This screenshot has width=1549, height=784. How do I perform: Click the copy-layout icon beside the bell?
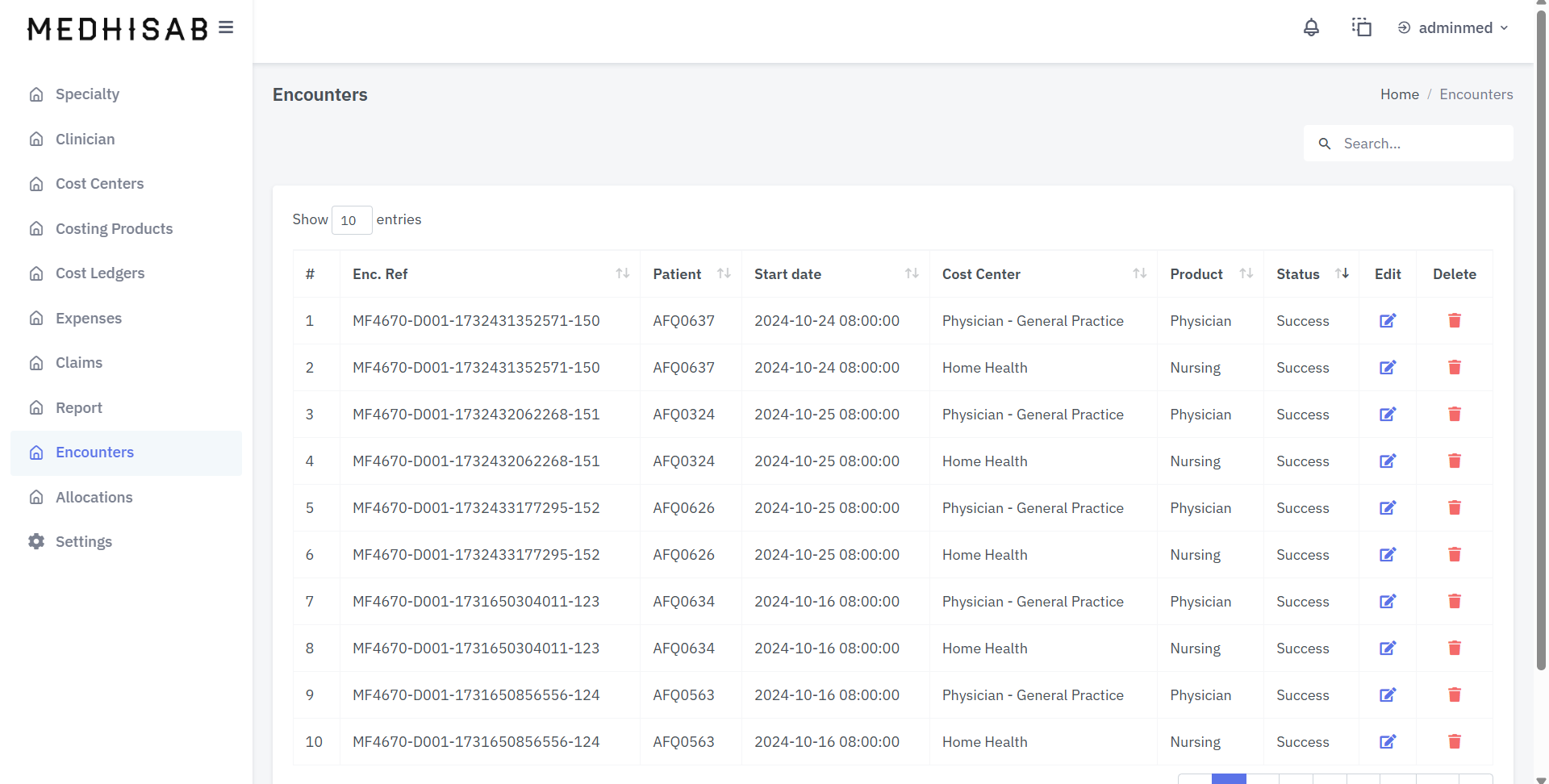(1361, 28)
